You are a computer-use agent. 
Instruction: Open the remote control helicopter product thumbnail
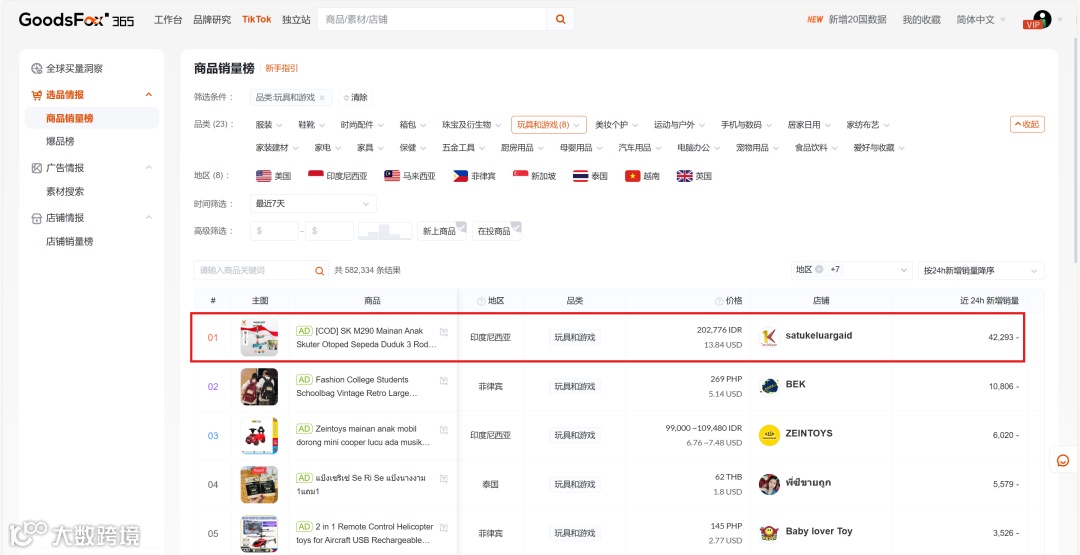[259, 533]
